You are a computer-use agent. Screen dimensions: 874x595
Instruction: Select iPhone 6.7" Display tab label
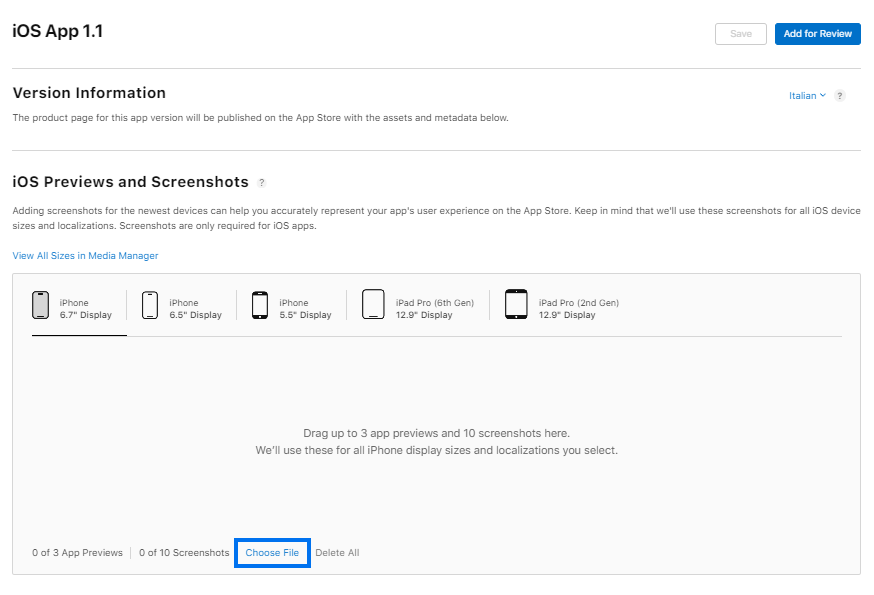point(86,309)
